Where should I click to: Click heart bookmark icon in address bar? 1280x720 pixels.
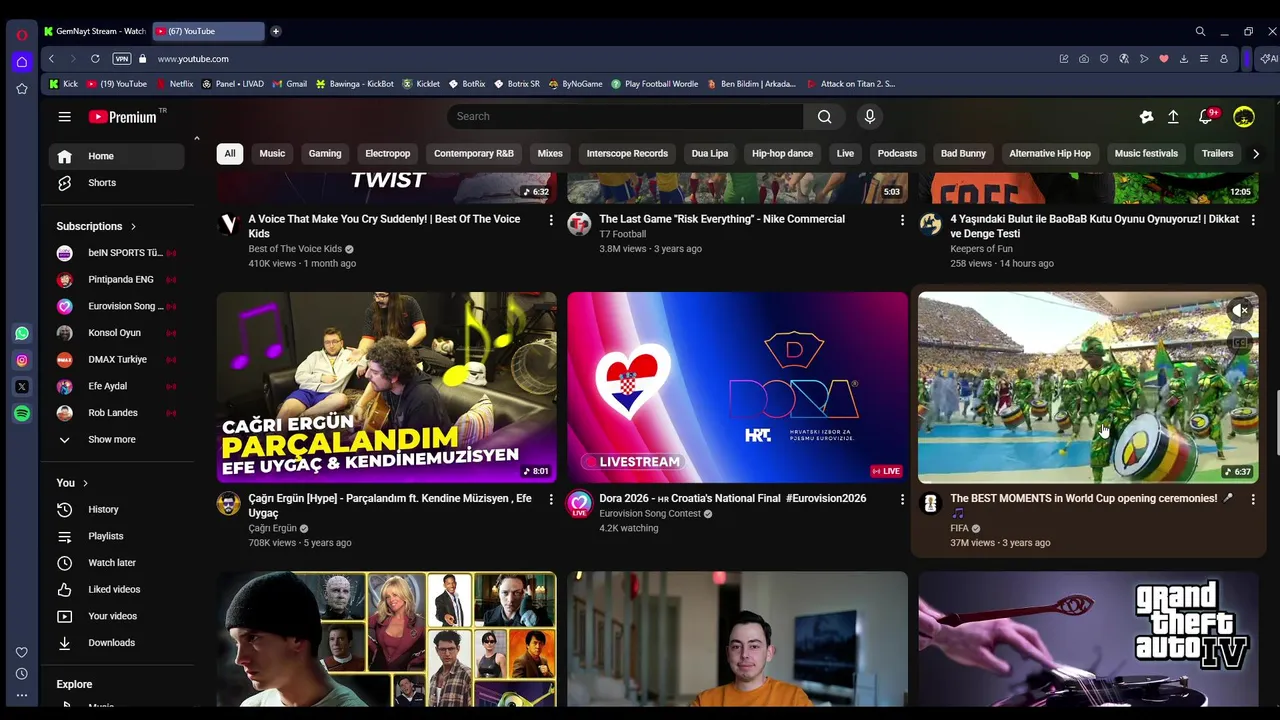[1164, 59]
